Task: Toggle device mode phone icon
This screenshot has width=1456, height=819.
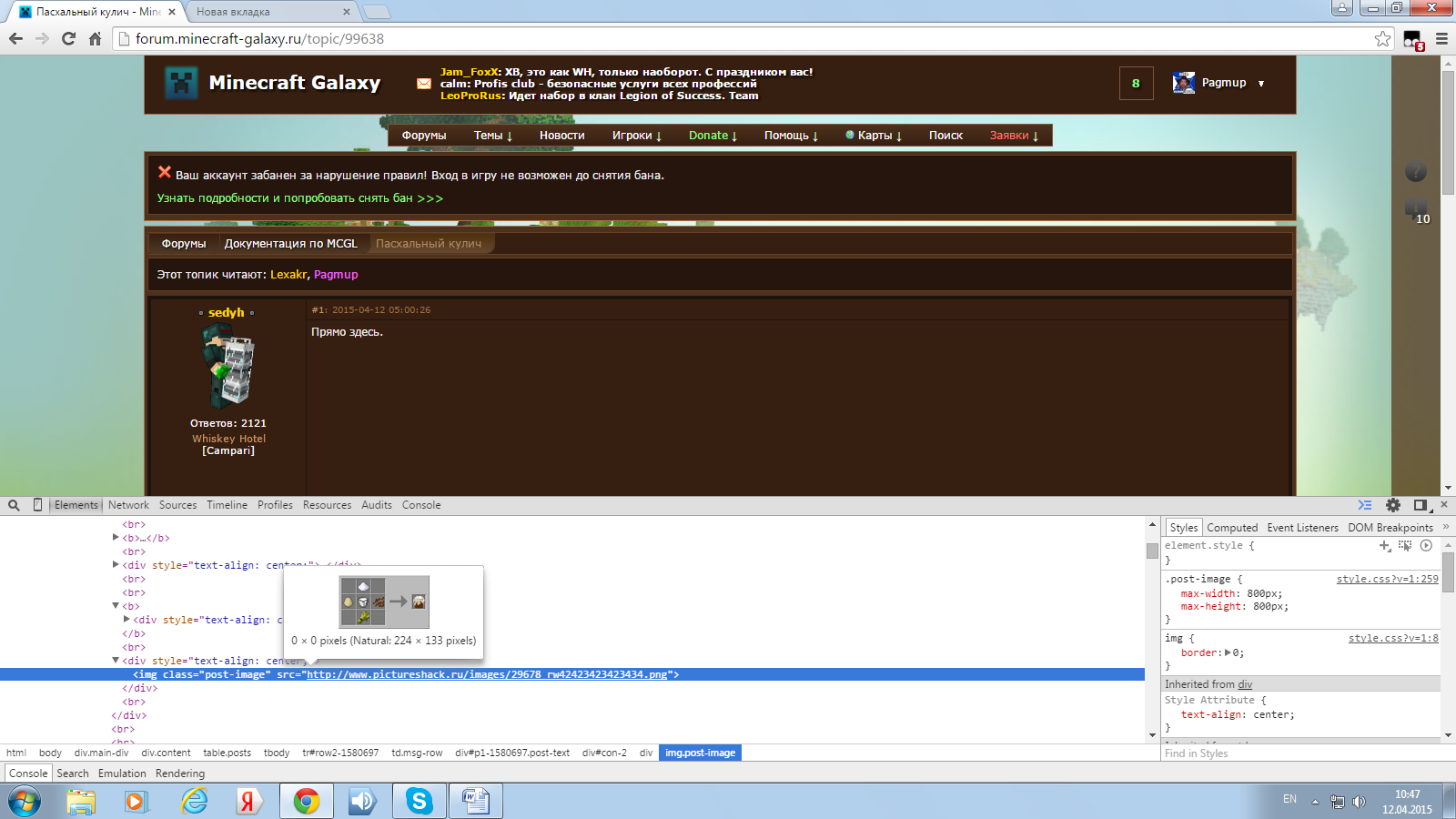Action: pos(37,505)
